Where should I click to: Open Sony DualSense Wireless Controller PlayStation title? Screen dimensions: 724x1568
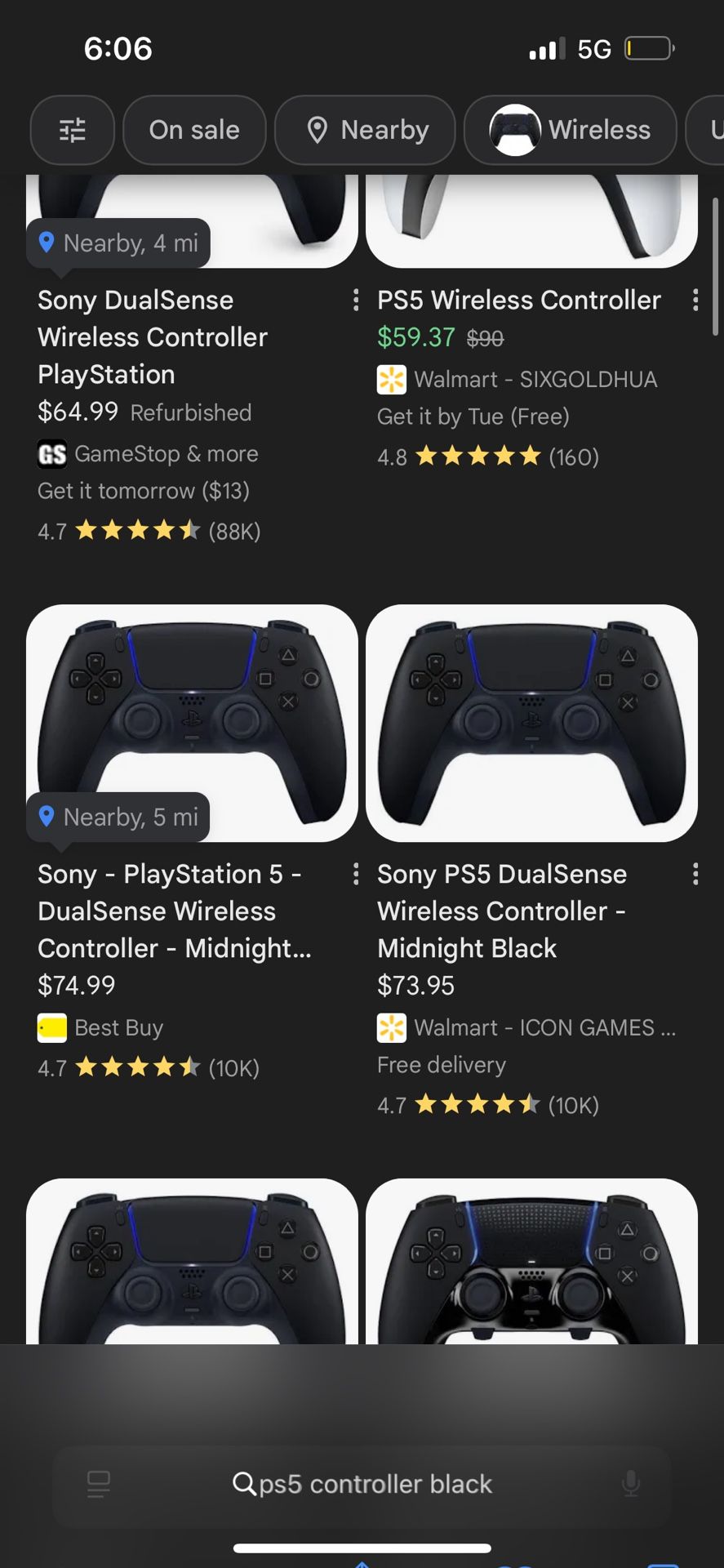tap(153, 336)
